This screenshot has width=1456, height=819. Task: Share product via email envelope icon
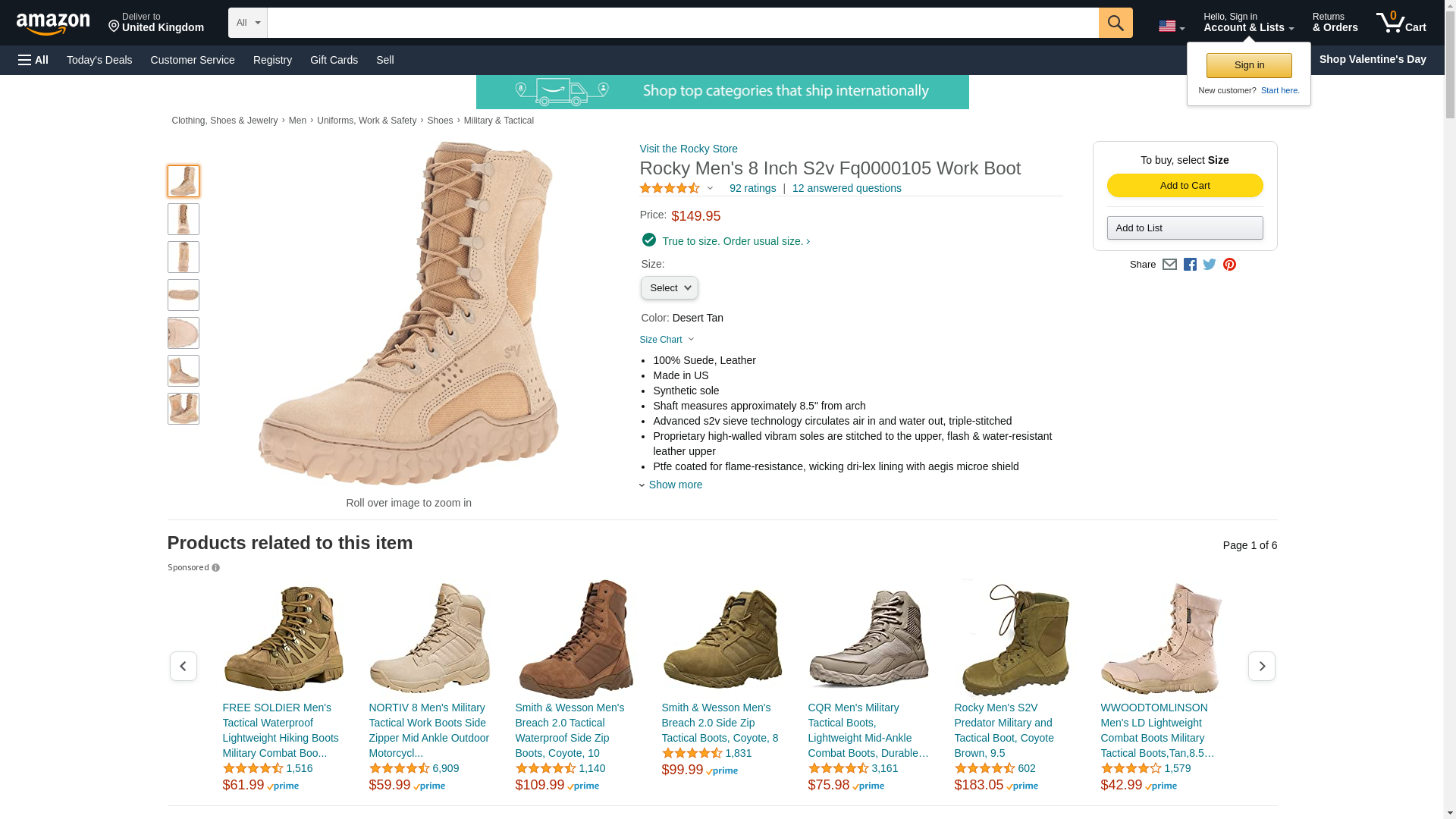pos(1169,265)
